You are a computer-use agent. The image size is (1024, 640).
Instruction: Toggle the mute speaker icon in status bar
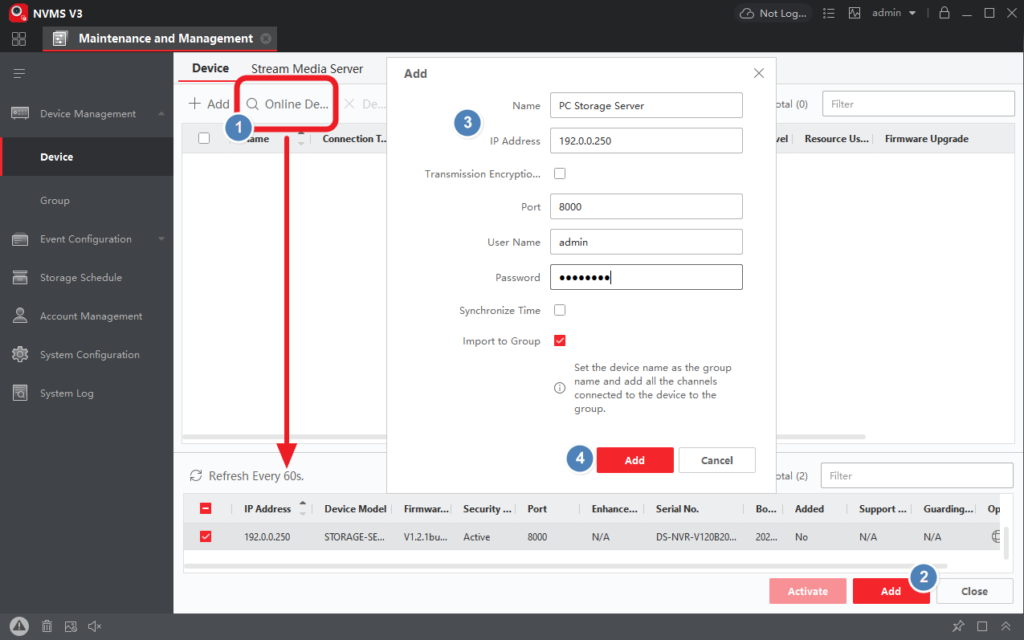click(x=95, y=626)
